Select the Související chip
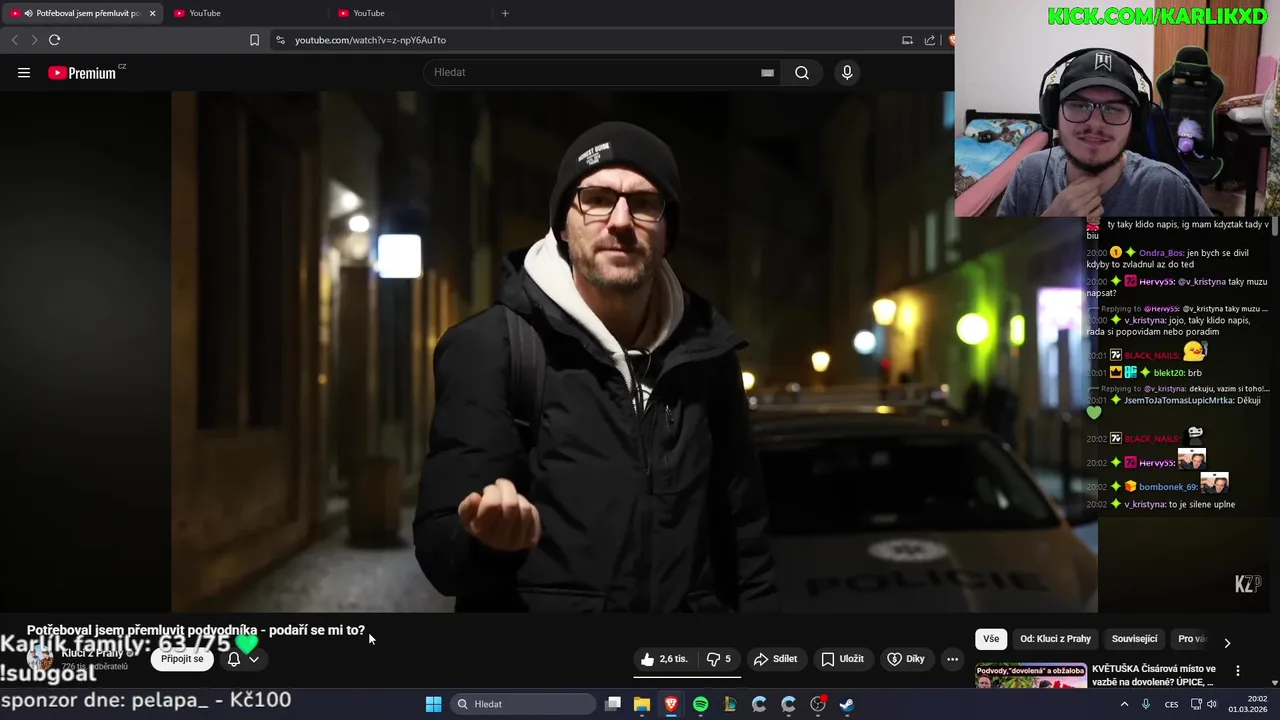Screen dimensions: 1280x720 [x=1134, y=639]
